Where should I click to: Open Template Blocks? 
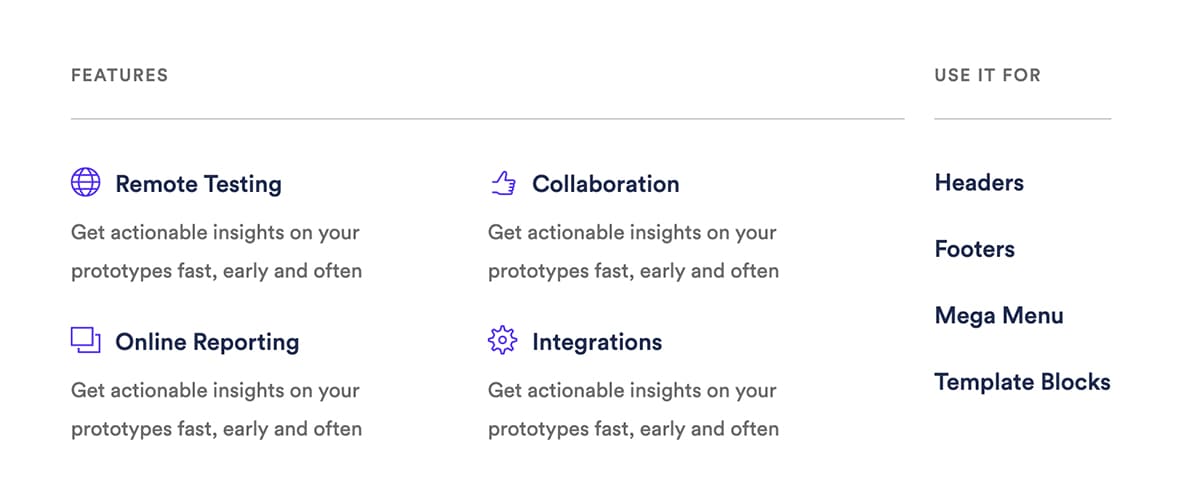tap(1022, 382)
